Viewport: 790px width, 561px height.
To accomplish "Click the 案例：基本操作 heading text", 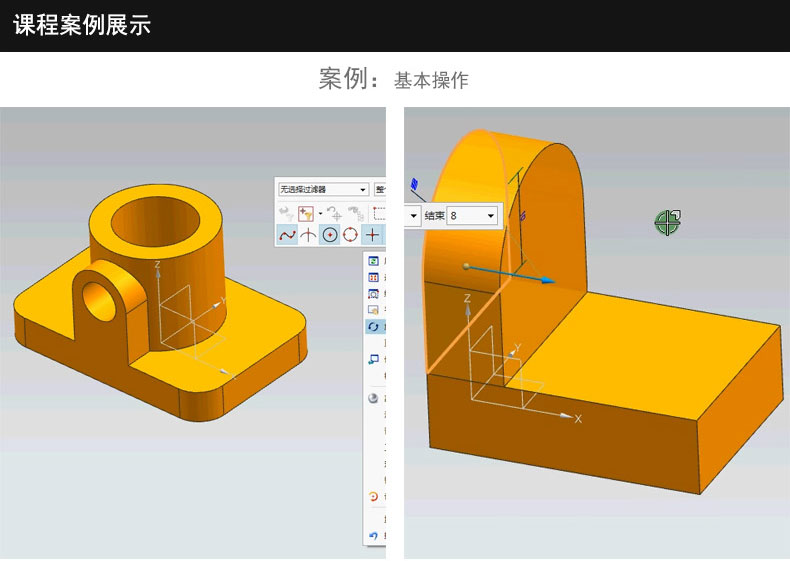I will (394, 80).
